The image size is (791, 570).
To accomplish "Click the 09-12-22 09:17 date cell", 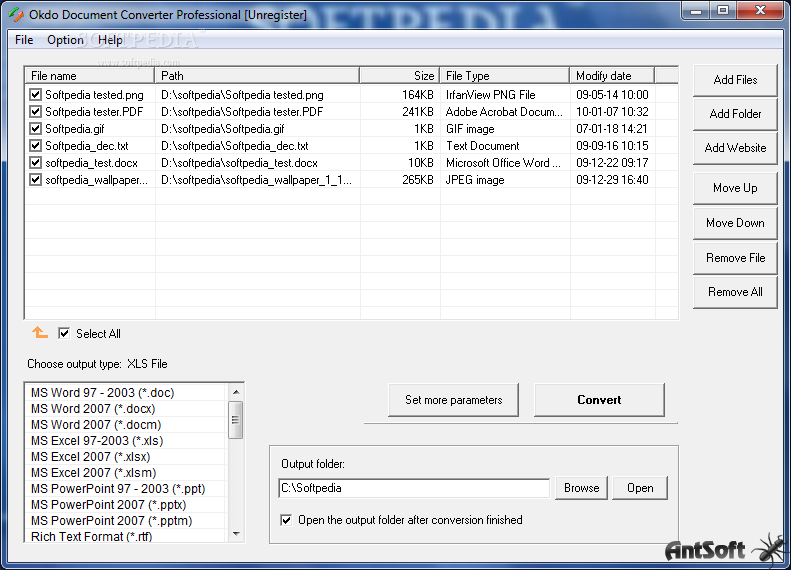I will pos(612,163).
